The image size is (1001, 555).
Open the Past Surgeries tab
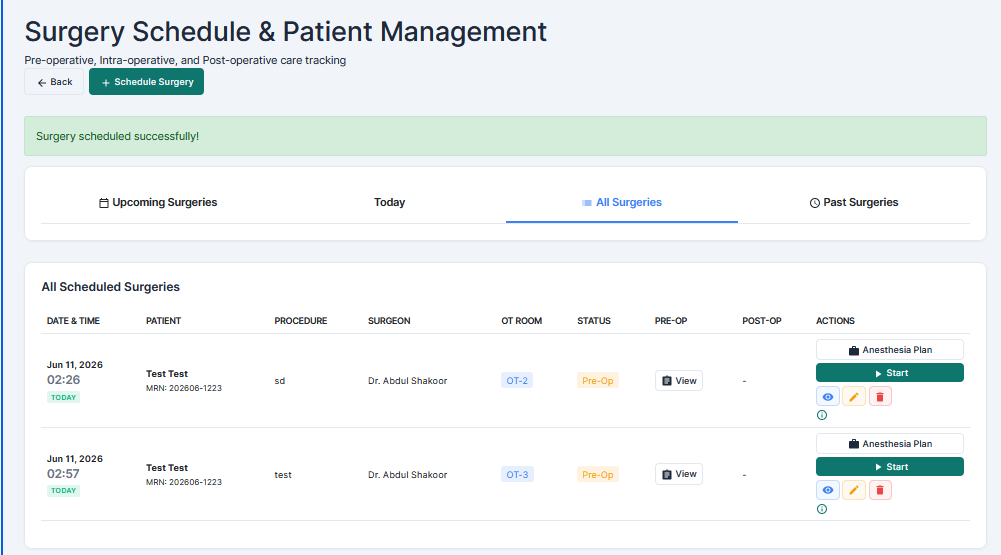click(x=854, y=202)
